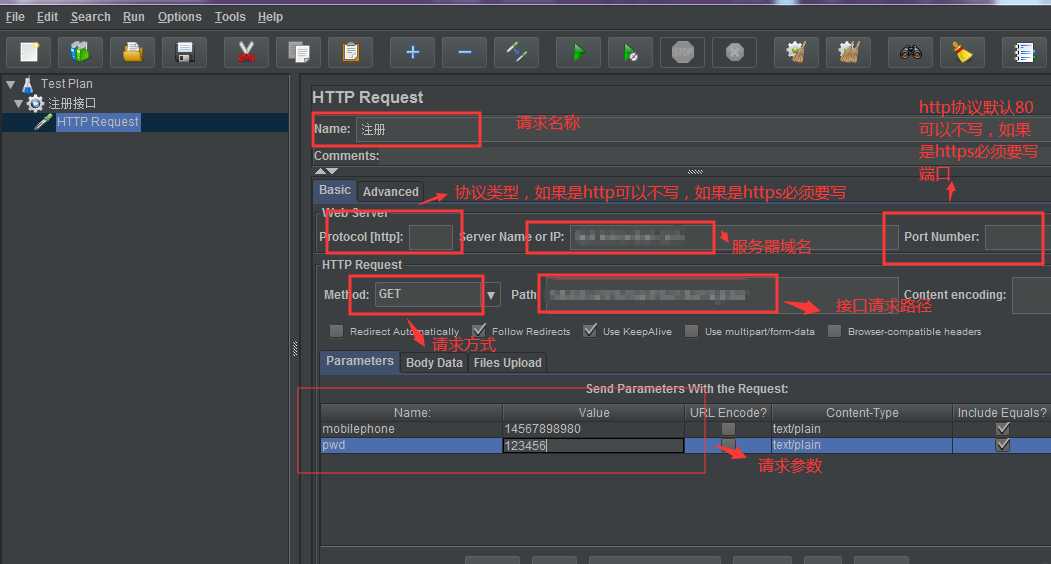Select the Files Upload tab

point(507,363)
